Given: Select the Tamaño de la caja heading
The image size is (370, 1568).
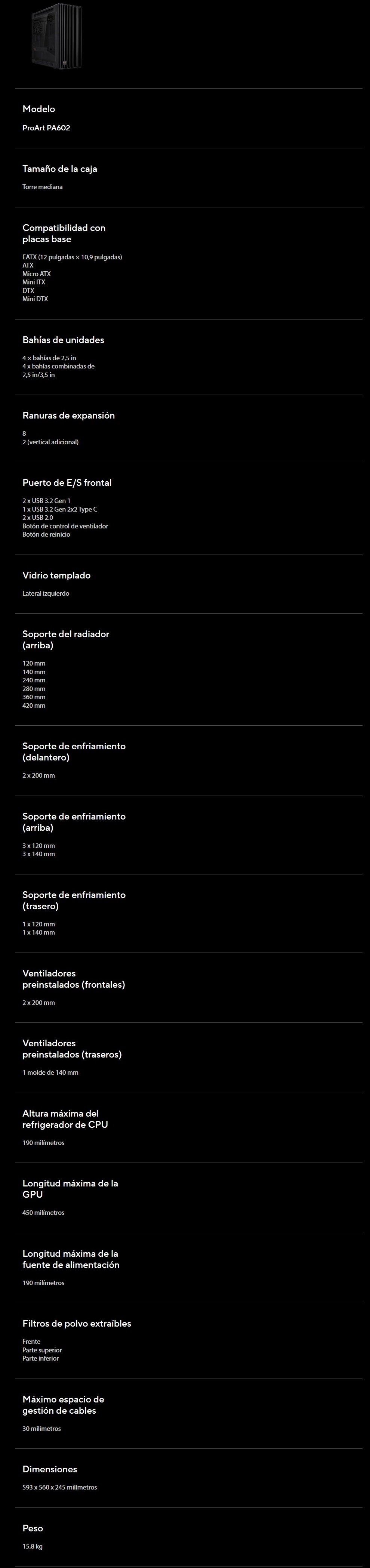Looking at the screenshot, I should click(60, 169).
